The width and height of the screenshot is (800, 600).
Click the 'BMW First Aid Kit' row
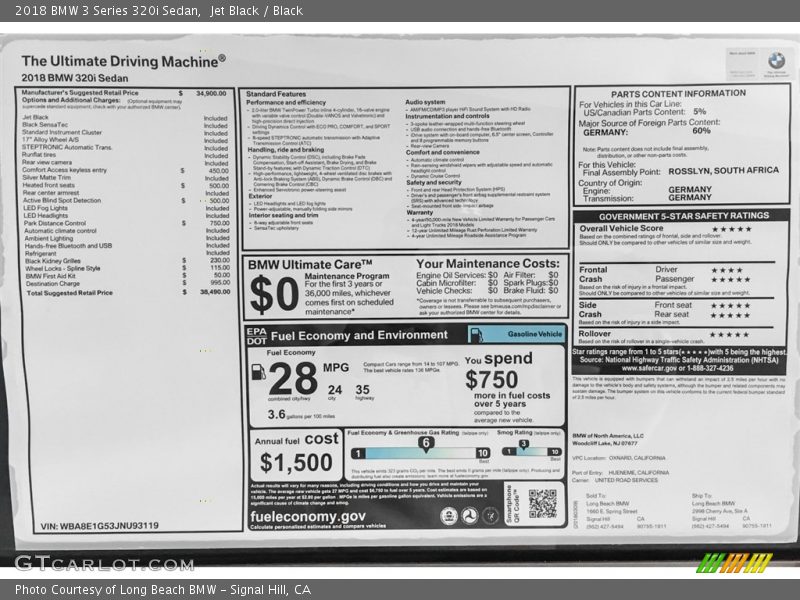(x=128, y=276)
